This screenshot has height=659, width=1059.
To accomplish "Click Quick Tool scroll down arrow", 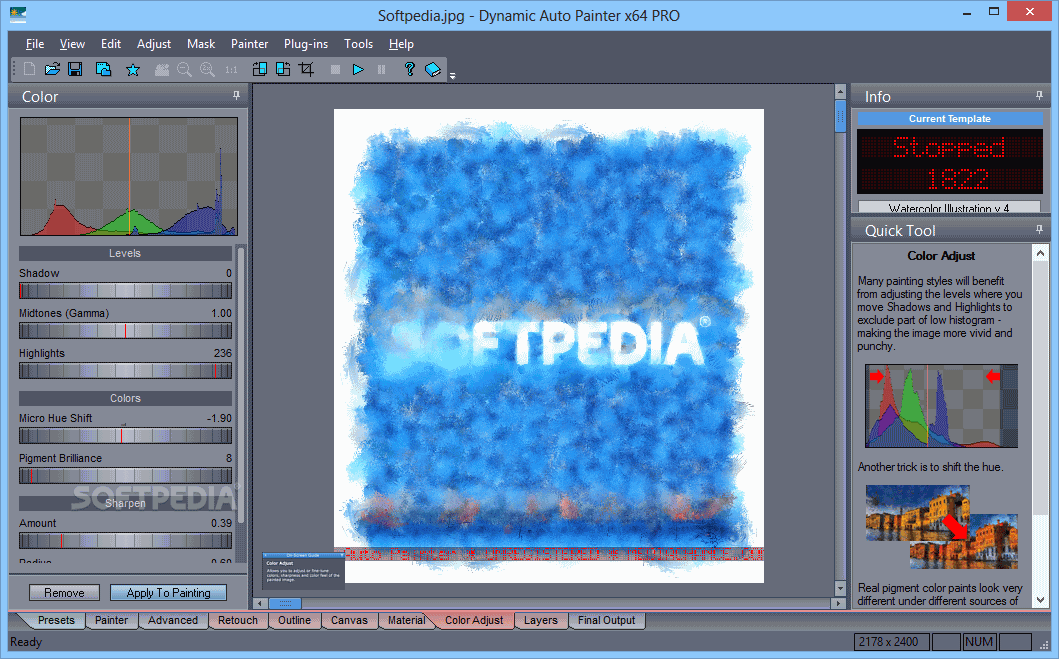I will point(1040,599).
